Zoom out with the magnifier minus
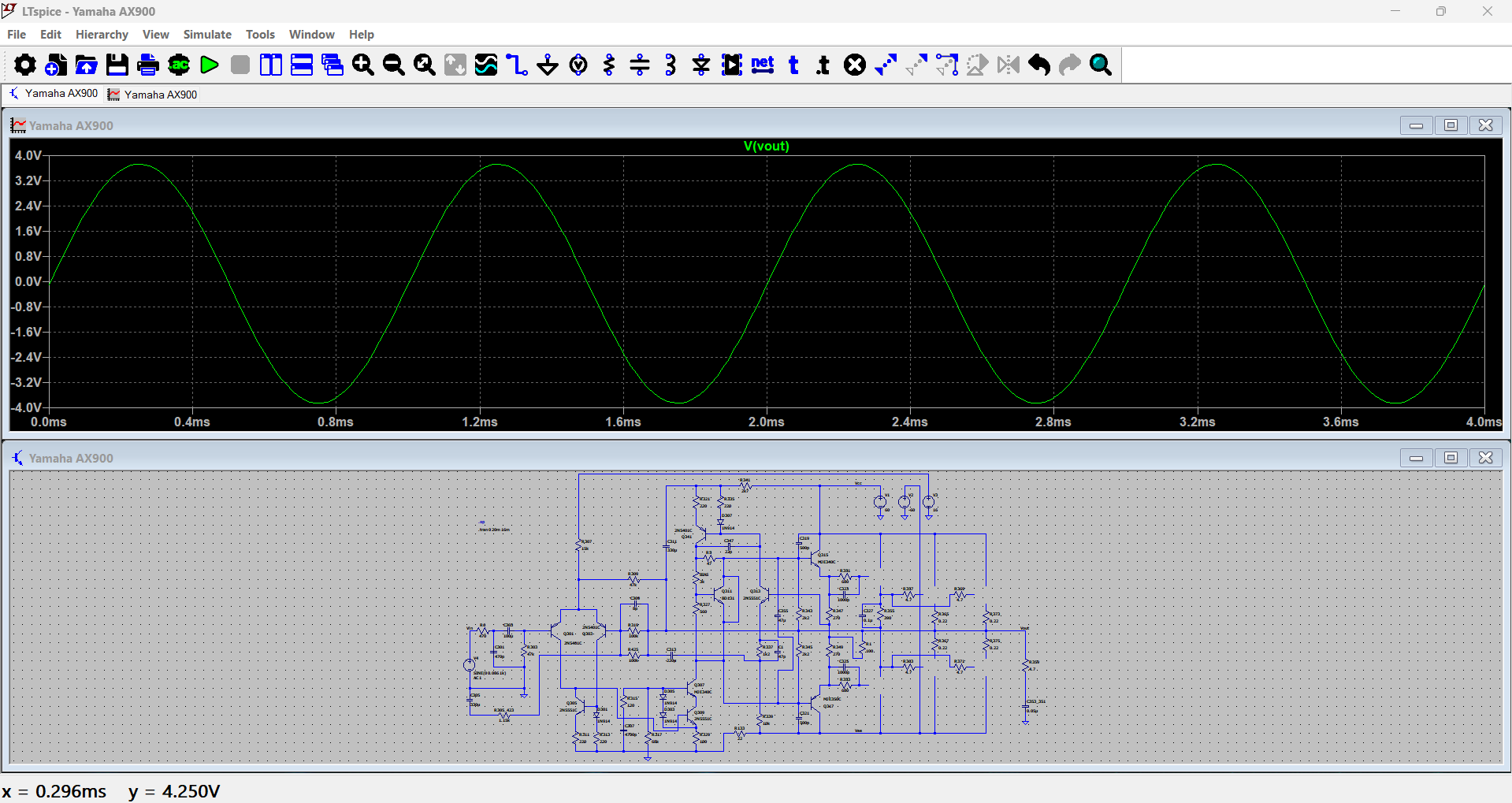Image resolution: width=1512 pixels, height=803 pixels. 394,65
